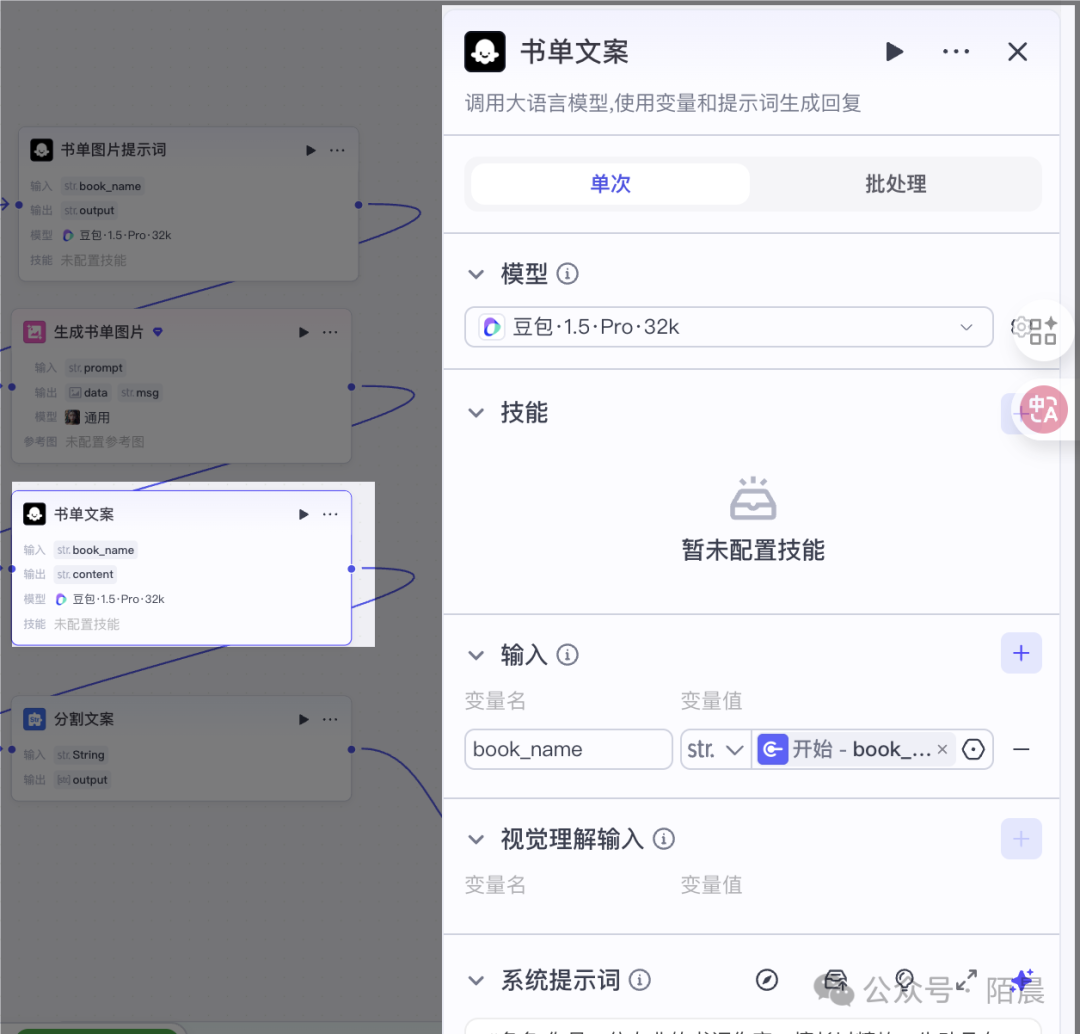This screenshot has width=1080, height=1034.
Task: Click the 生成书单图片 node icon
Action: 34,332
